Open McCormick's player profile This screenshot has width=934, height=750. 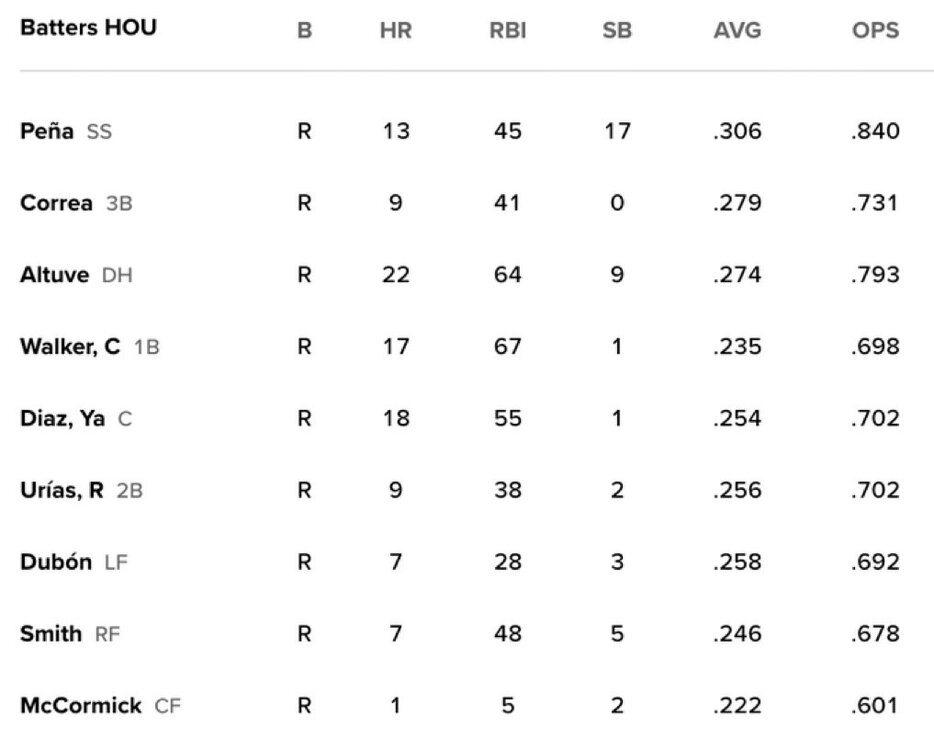[81, 707]
